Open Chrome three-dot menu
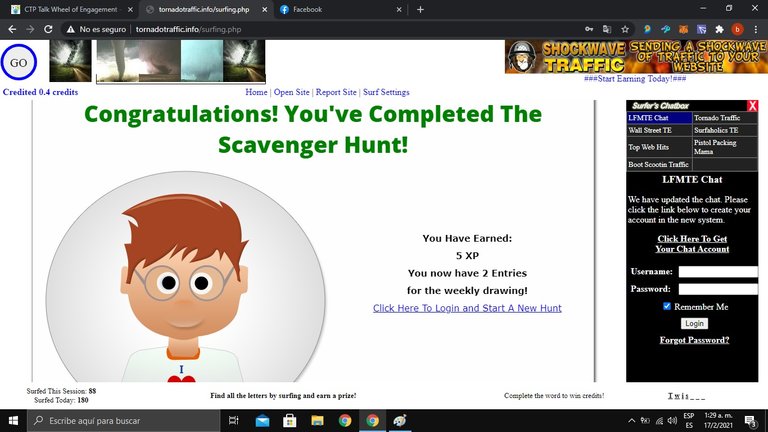The image size is (768, 432). tap(756, 29)
